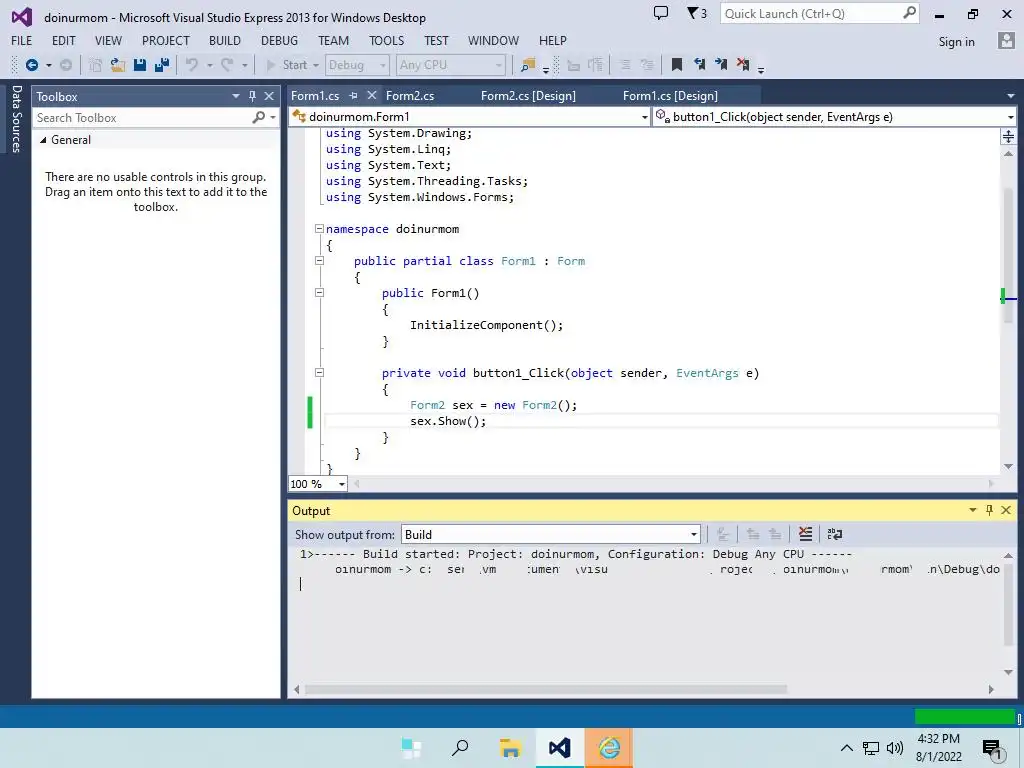Close the Toolbox panel

coord(268,96)
